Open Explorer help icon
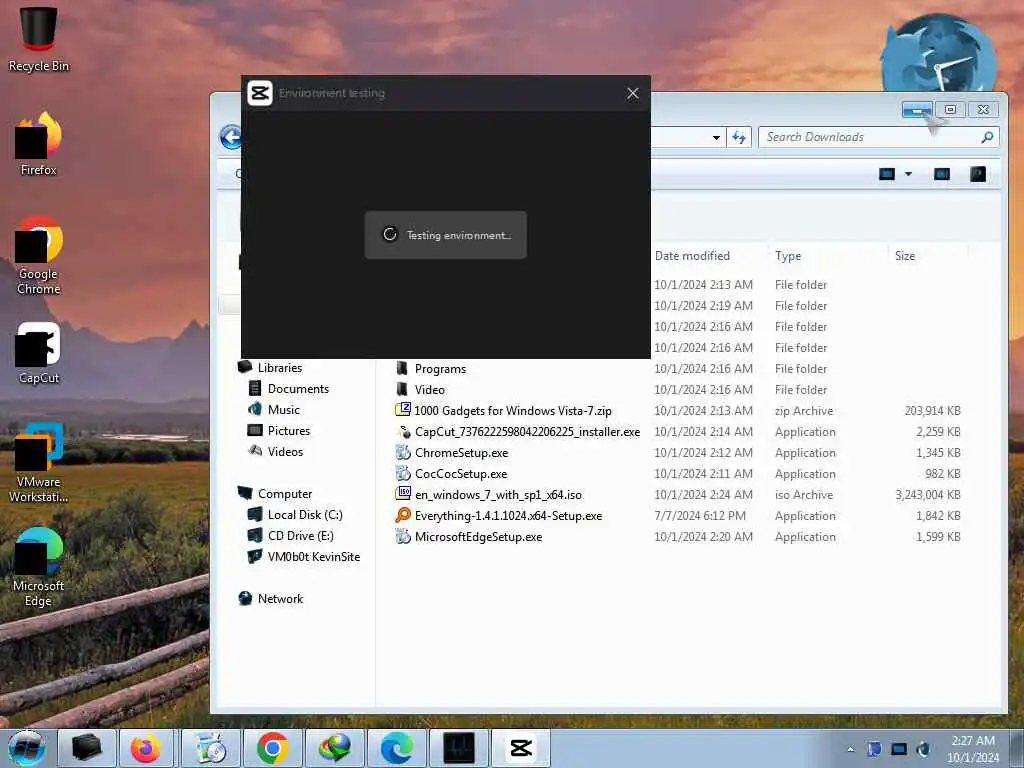The width and height of the screenshot is (1024, 768). (x=978, y=174)
